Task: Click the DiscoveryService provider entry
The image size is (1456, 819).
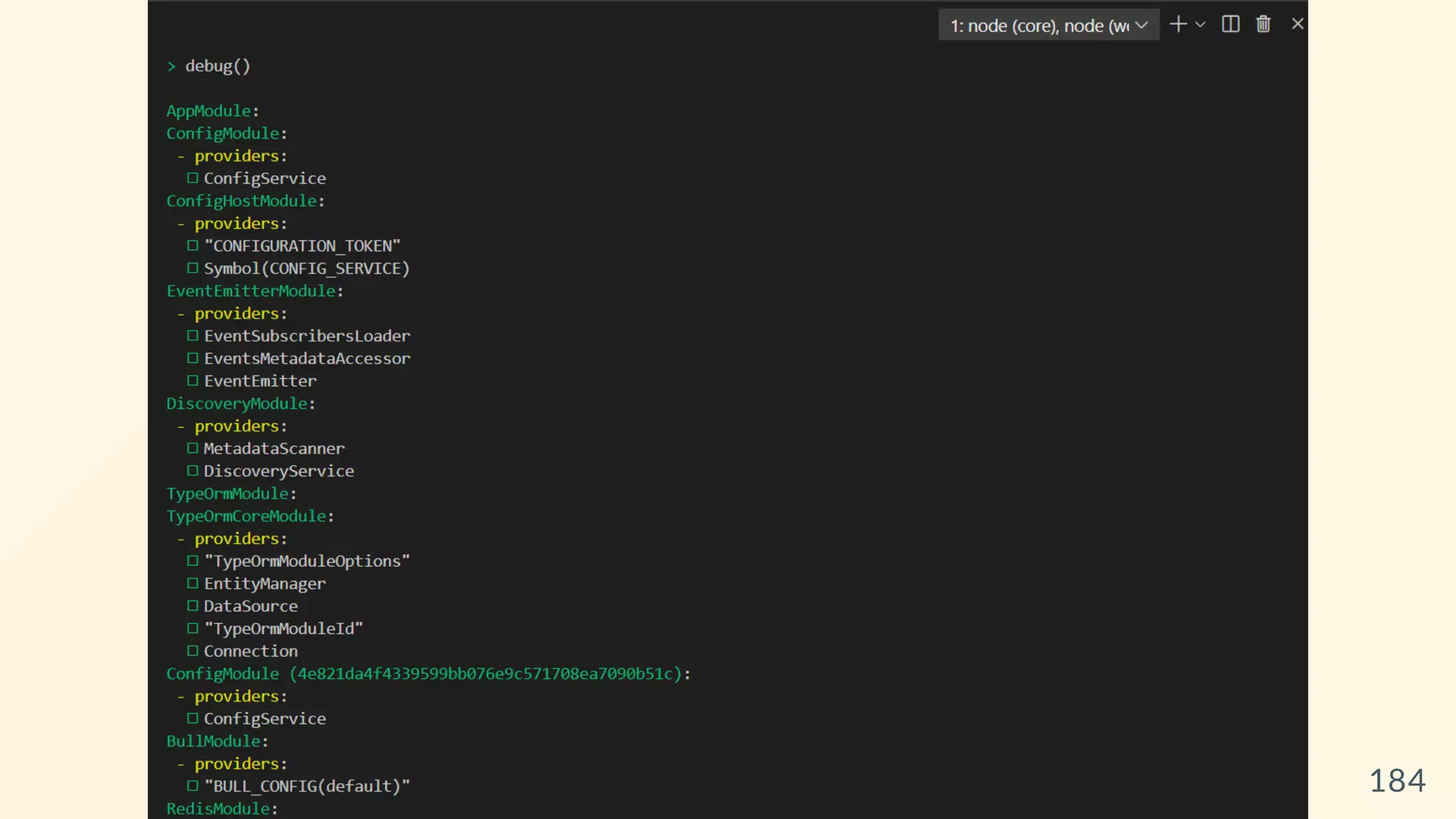Action: pyautogui.click(x=279, y=471)
